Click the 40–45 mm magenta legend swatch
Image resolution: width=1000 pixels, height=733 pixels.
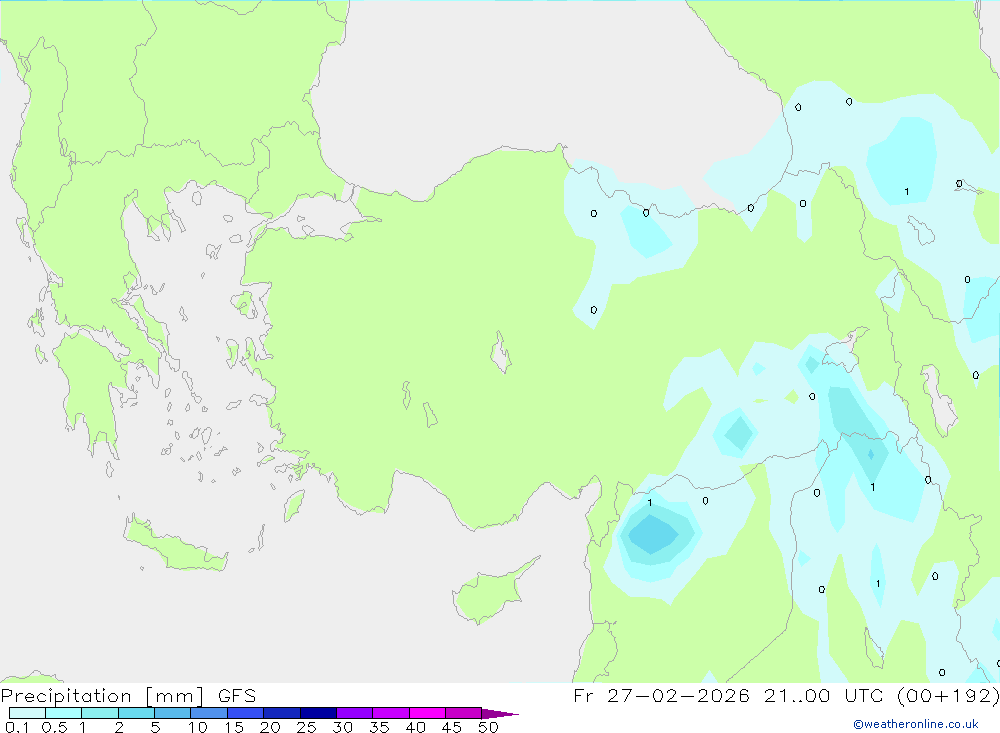click(427, 713)
